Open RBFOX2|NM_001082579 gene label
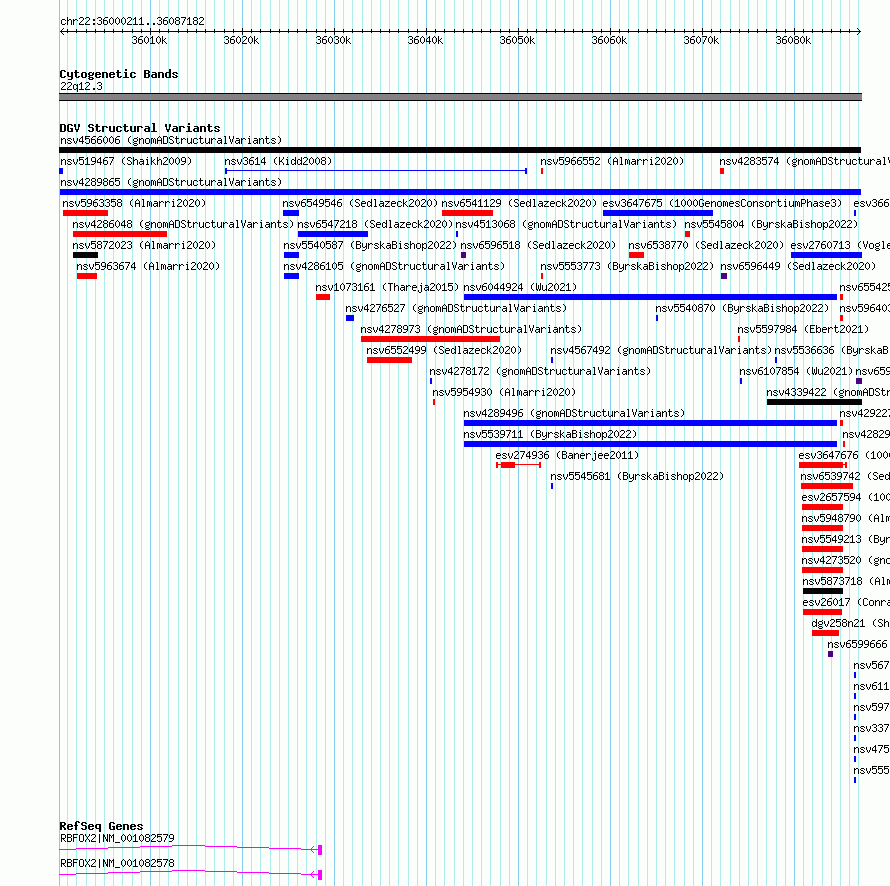 117,838
